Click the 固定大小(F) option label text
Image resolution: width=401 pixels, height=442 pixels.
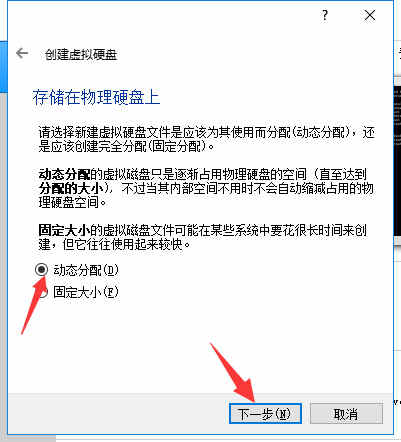pos(86,292)
